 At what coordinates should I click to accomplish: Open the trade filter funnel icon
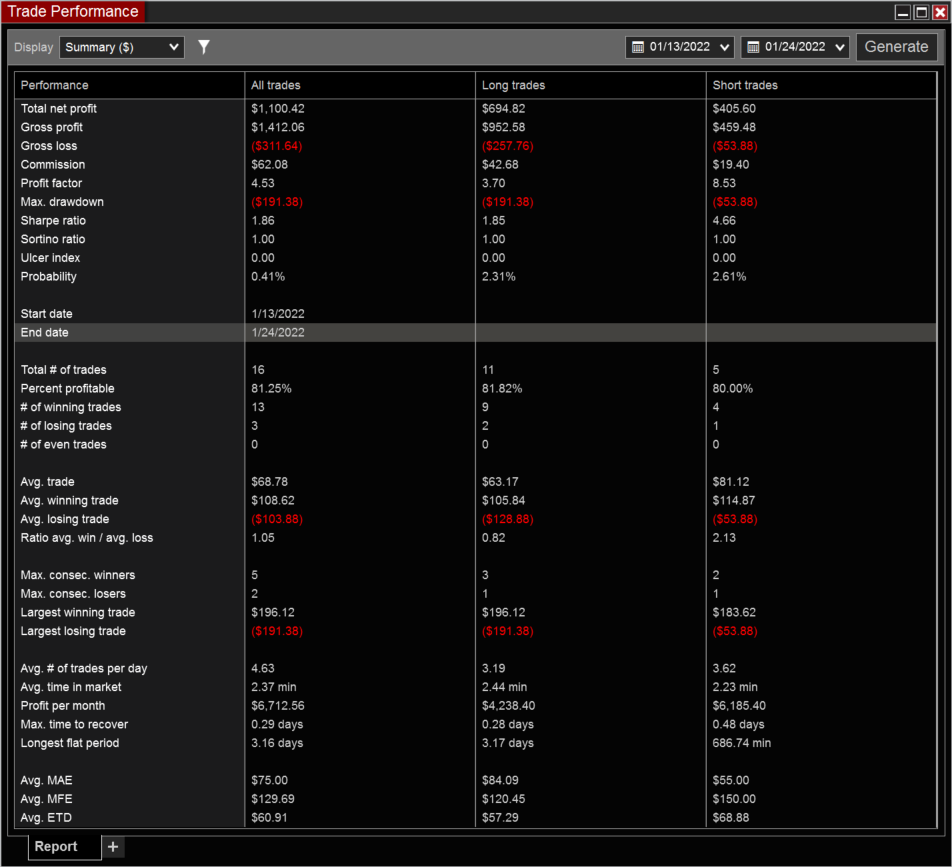204,47
